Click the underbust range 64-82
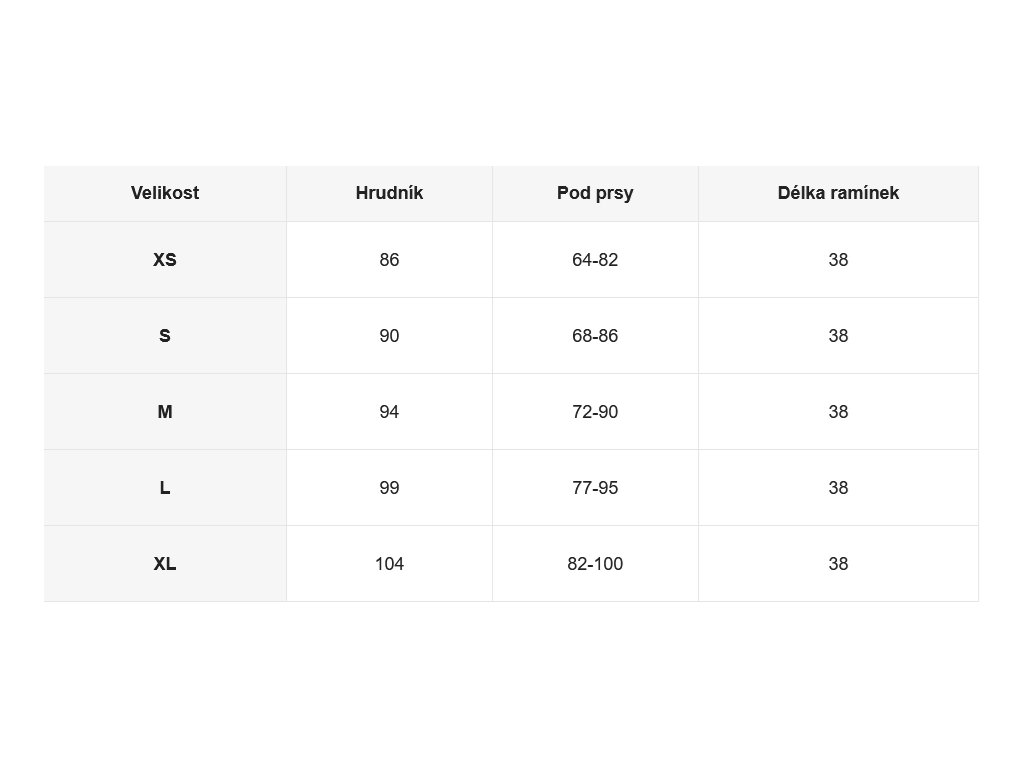This screenshot has width=1024, height=768. 595,260
